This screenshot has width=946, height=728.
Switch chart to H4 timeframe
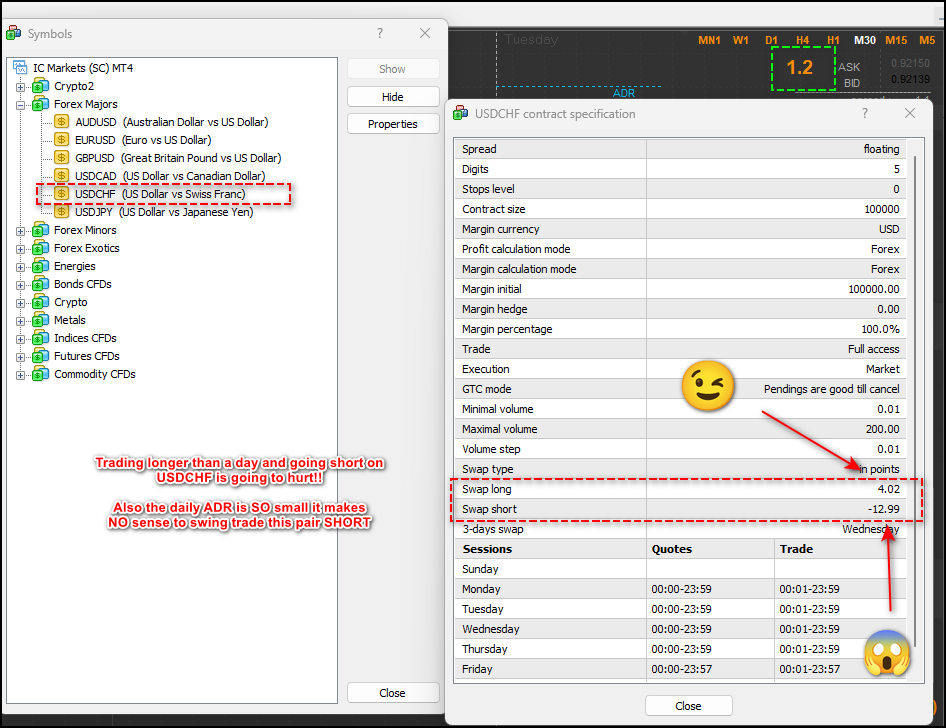point(802,40)
